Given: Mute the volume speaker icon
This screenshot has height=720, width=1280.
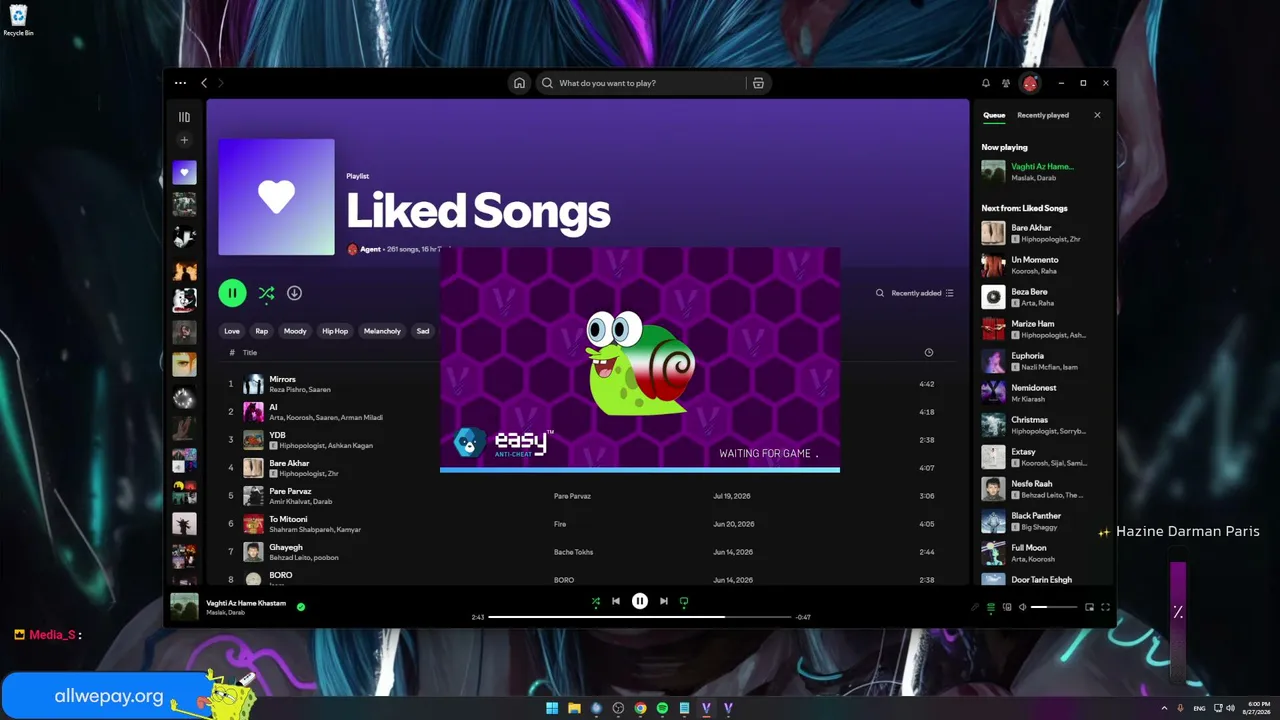Looking at the screenshot, I should [1023, 607].
